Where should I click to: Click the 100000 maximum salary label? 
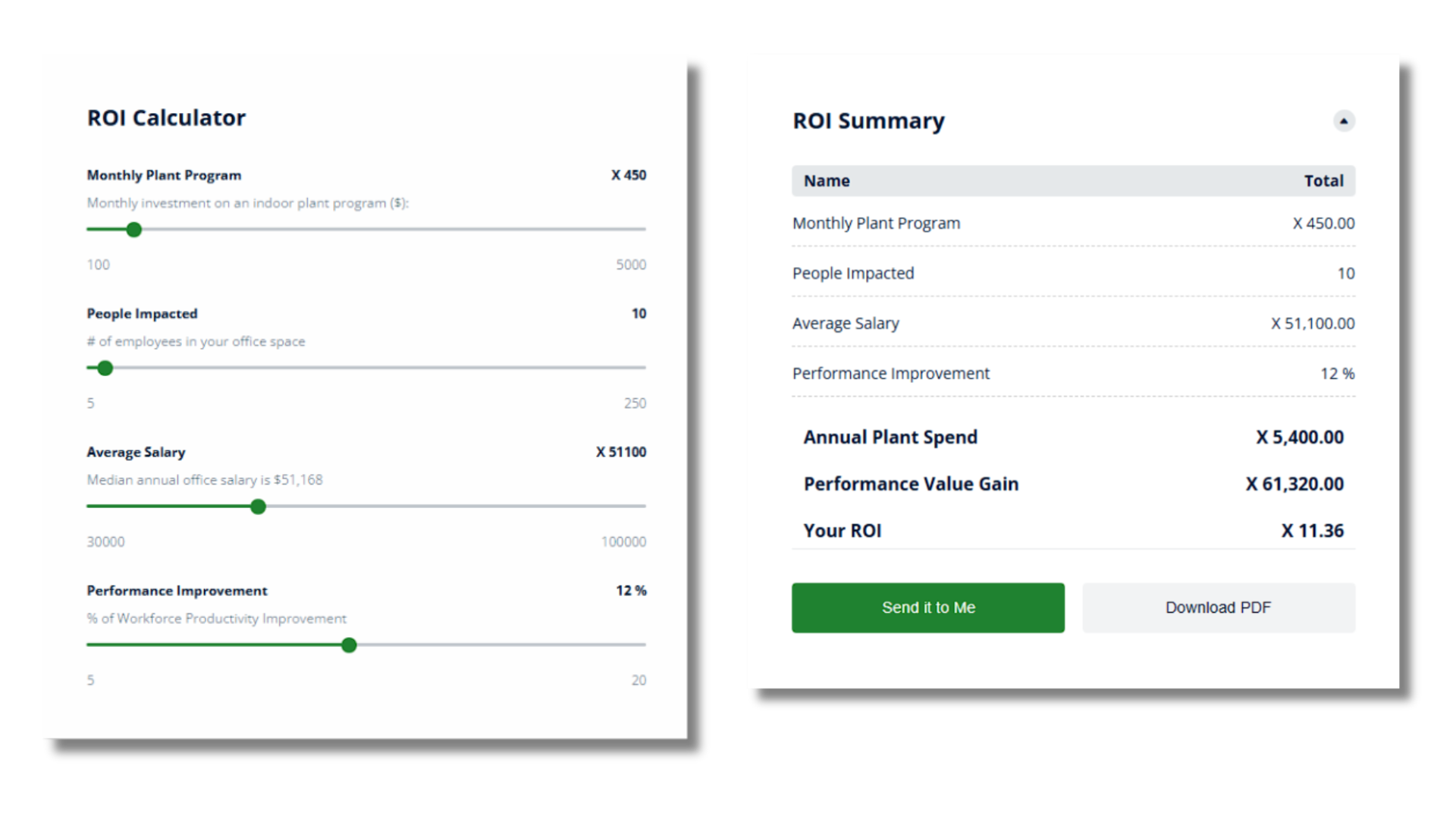623,541
